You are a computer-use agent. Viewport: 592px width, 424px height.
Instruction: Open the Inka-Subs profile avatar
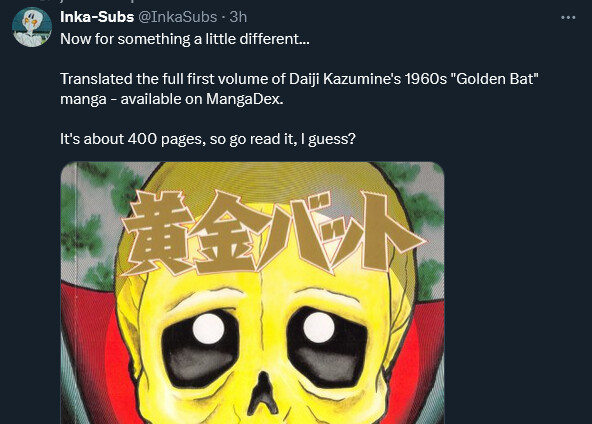[32, 27]
